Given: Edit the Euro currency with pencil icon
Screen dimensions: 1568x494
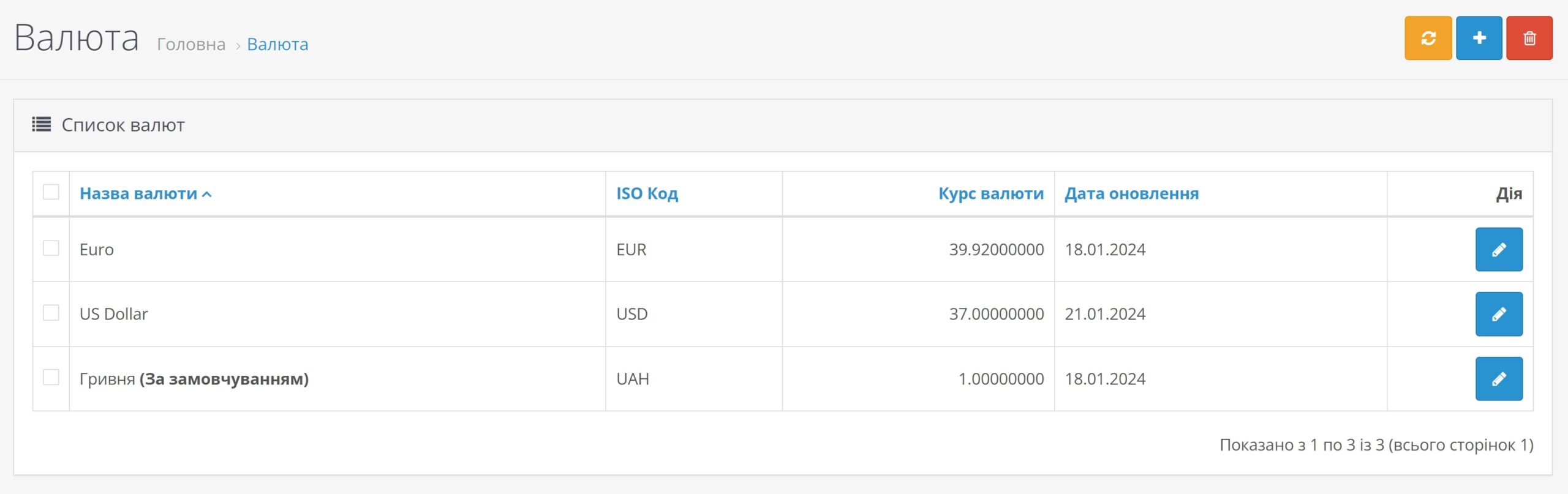Looking at the screenshot, I should 1498,250.
